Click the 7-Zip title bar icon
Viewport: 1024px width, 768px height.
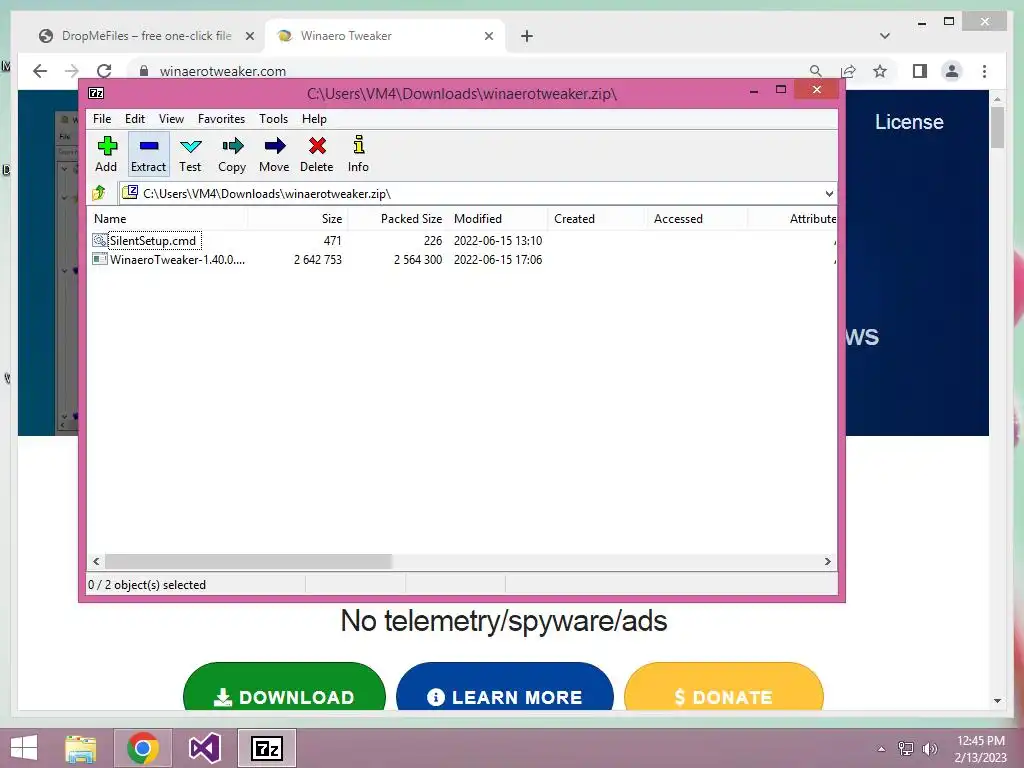click(96, 93)
